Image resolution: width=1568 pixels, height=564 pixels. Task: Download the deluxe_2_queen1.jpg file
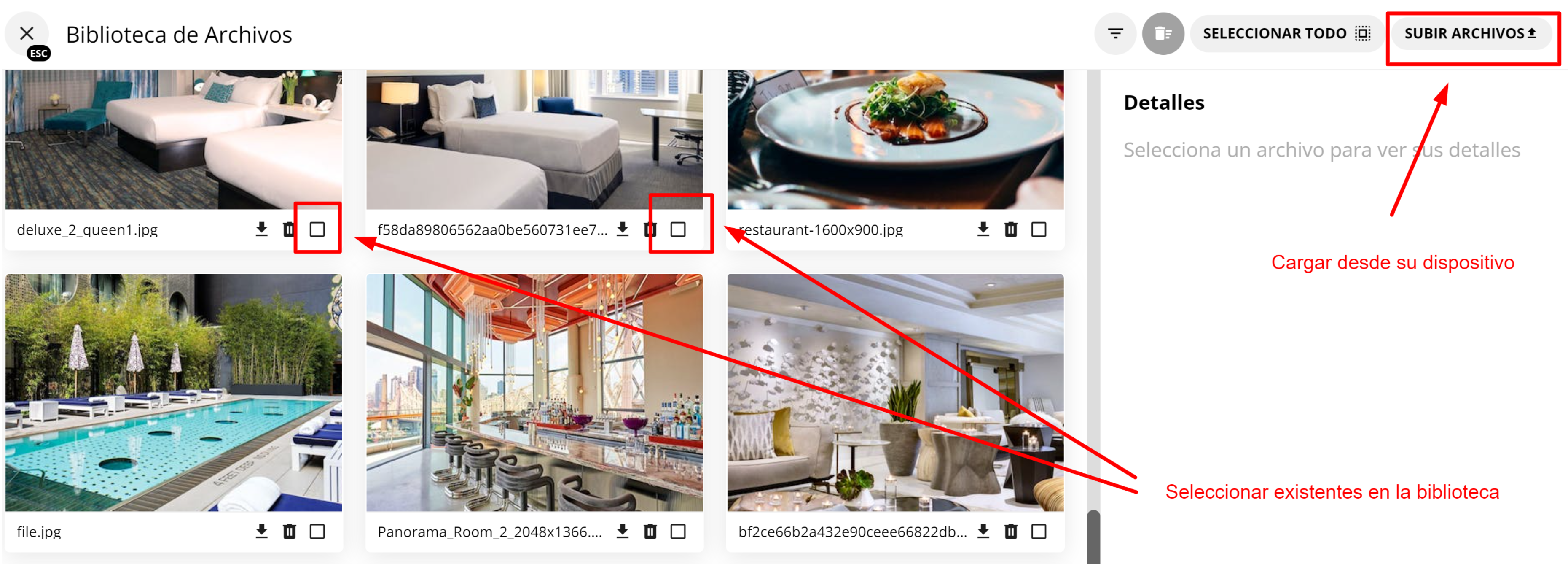tap(262, 229)
